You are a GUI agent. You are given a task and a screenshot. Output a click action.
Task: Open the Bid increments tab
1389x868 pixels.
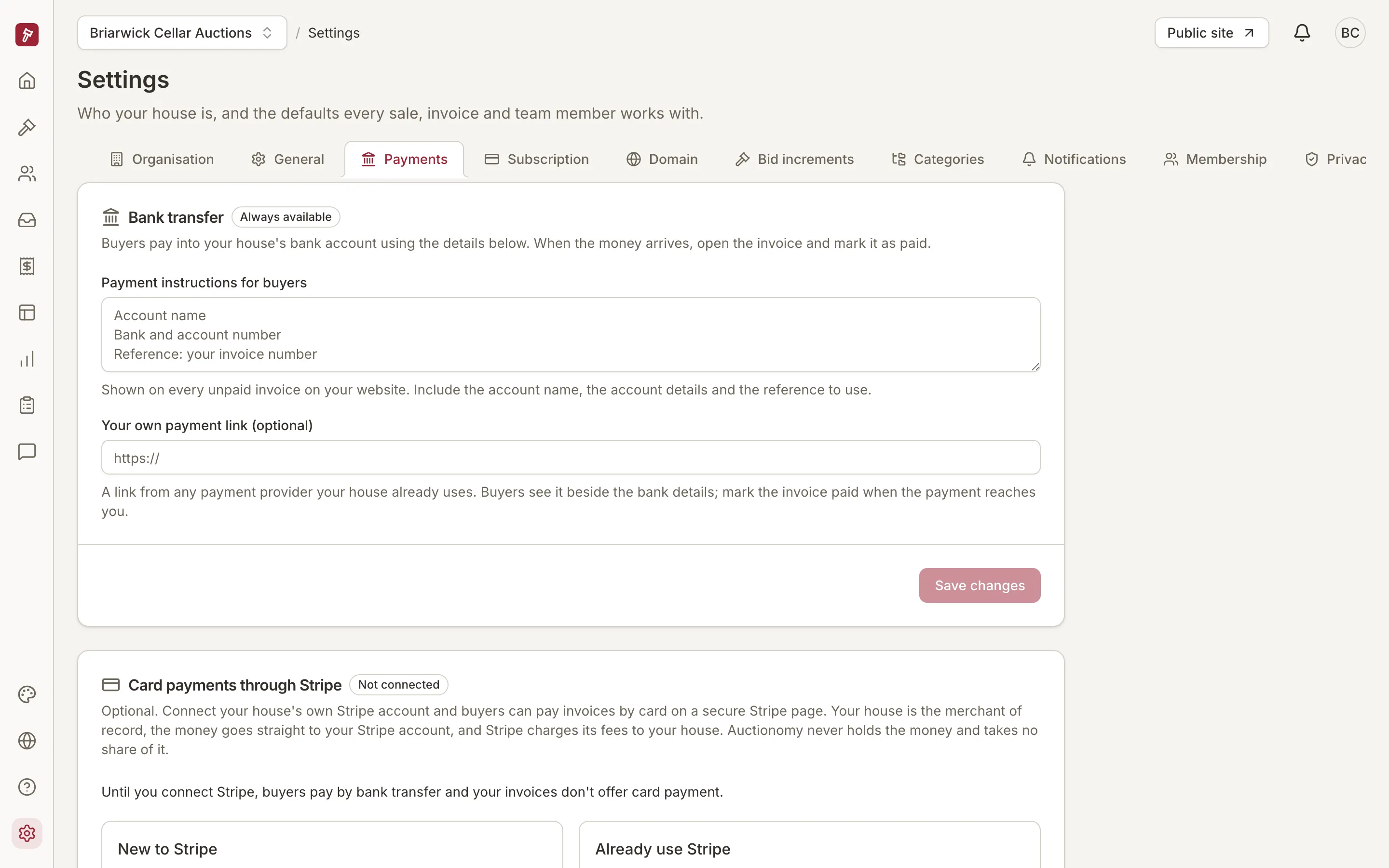[794, 159]
